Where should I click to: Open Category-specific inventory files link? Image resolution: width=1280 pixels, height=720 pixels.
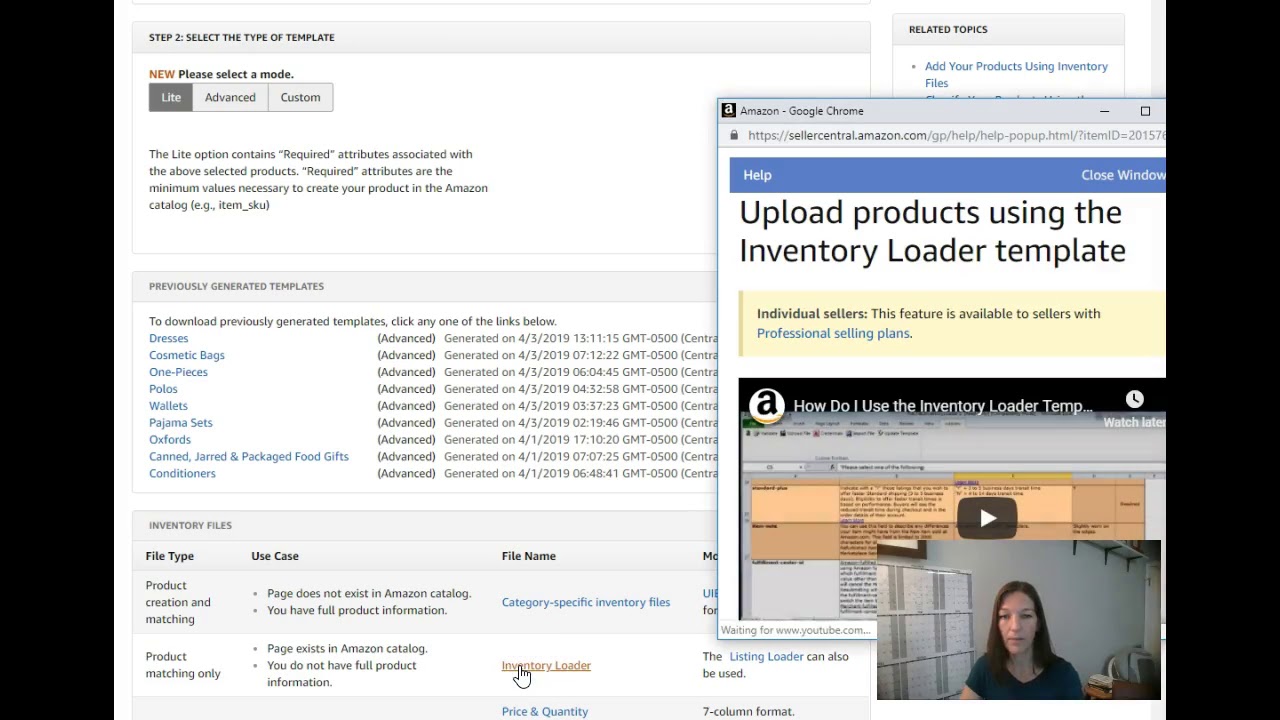(x=585, y=602)
